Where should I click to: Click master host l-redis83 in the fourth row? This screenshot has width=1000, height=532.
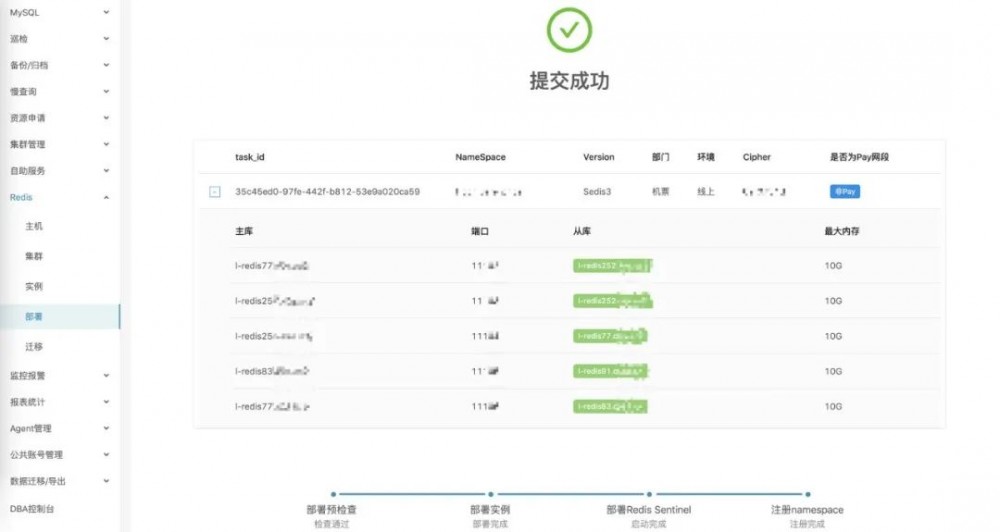(x=272, y=371)
